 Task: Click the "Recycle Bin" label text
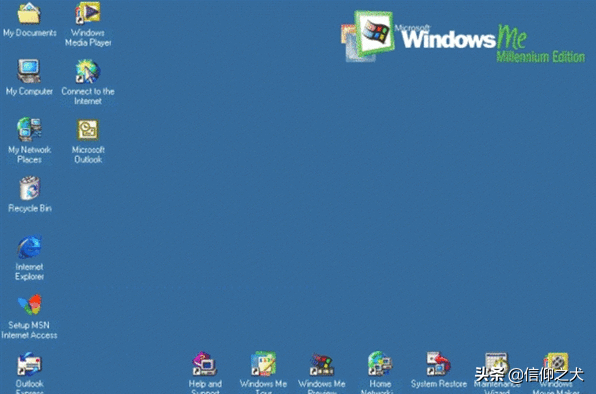point(30,208)
